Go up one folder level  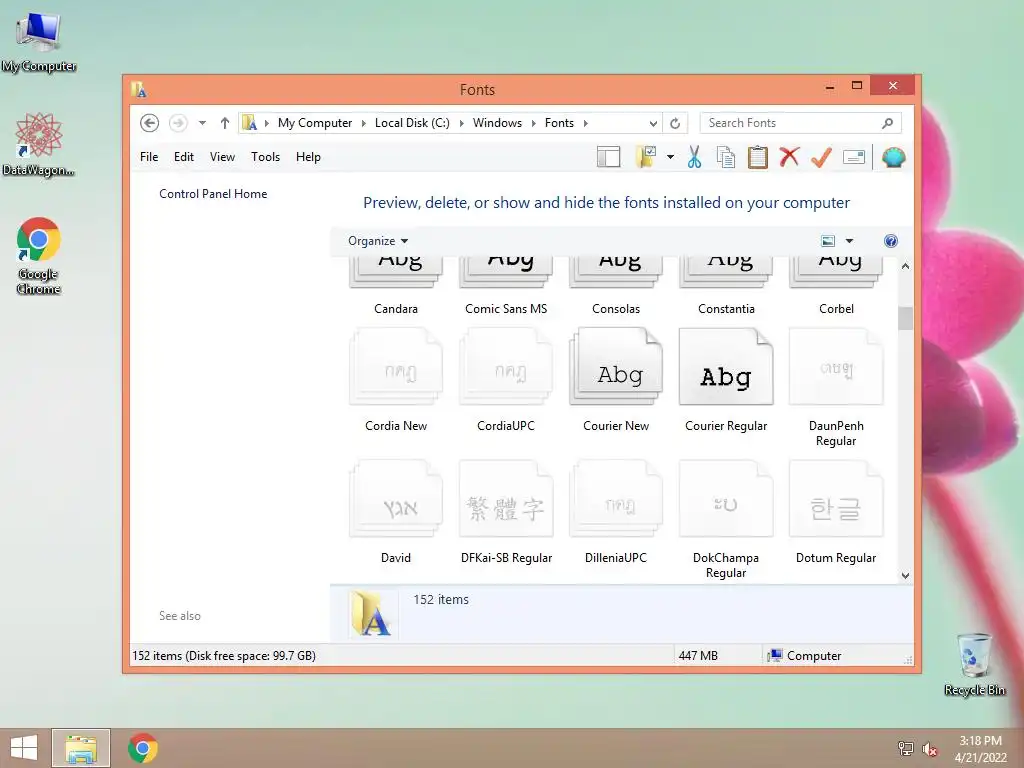(x=225, y=123)
